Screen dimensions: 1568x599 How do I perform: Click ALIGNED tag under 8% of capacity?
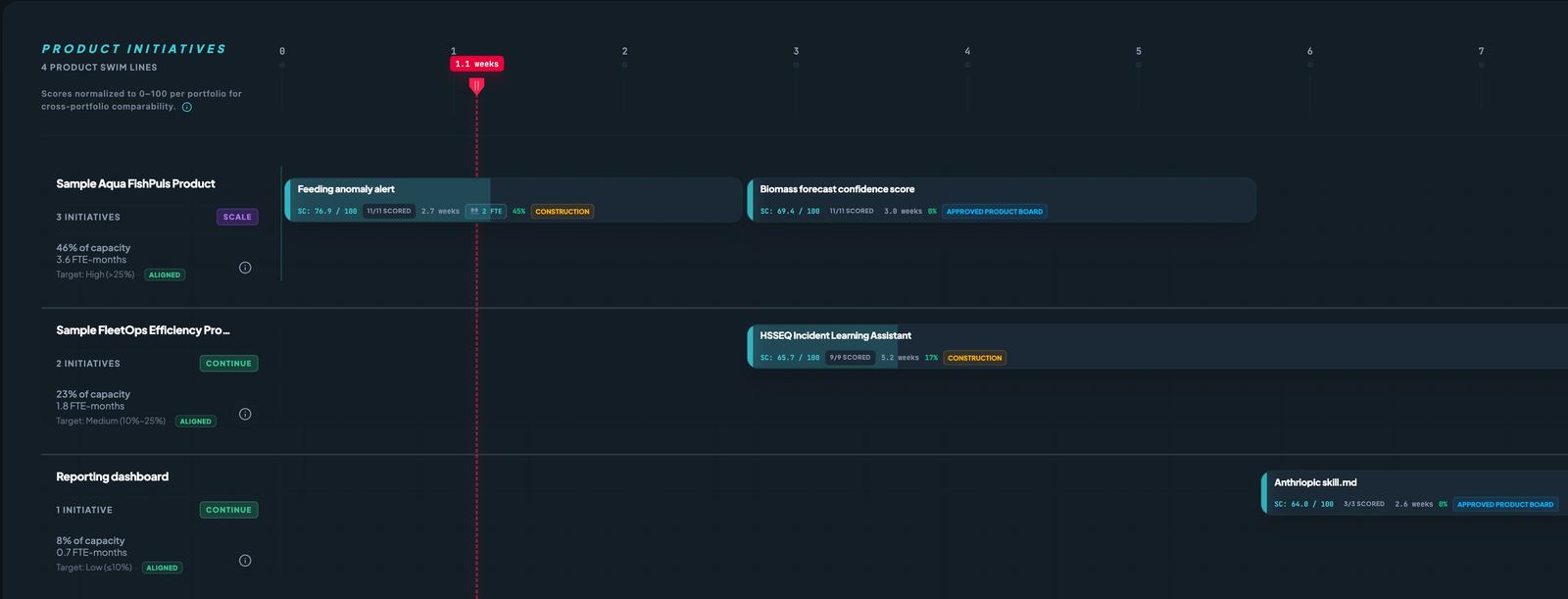pos(162,568)
